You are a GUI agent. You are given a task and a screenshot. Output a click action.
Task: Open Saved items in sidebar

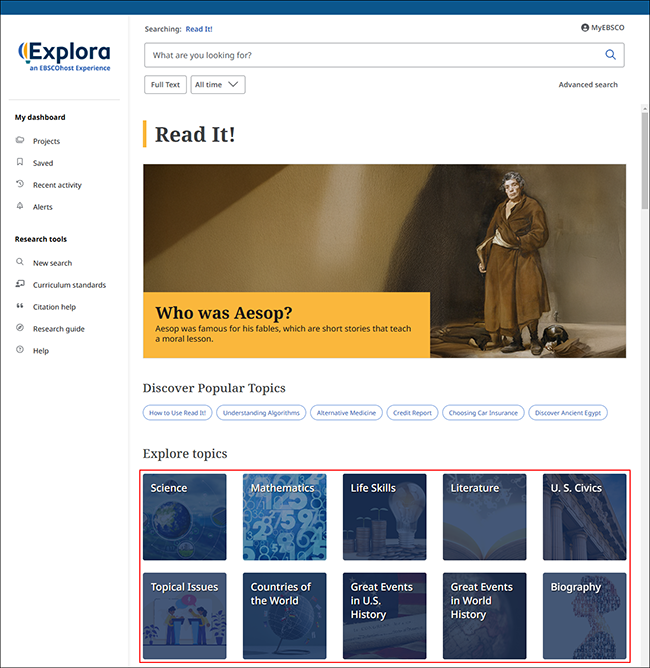pyautogui.click(x=43, y=163)
